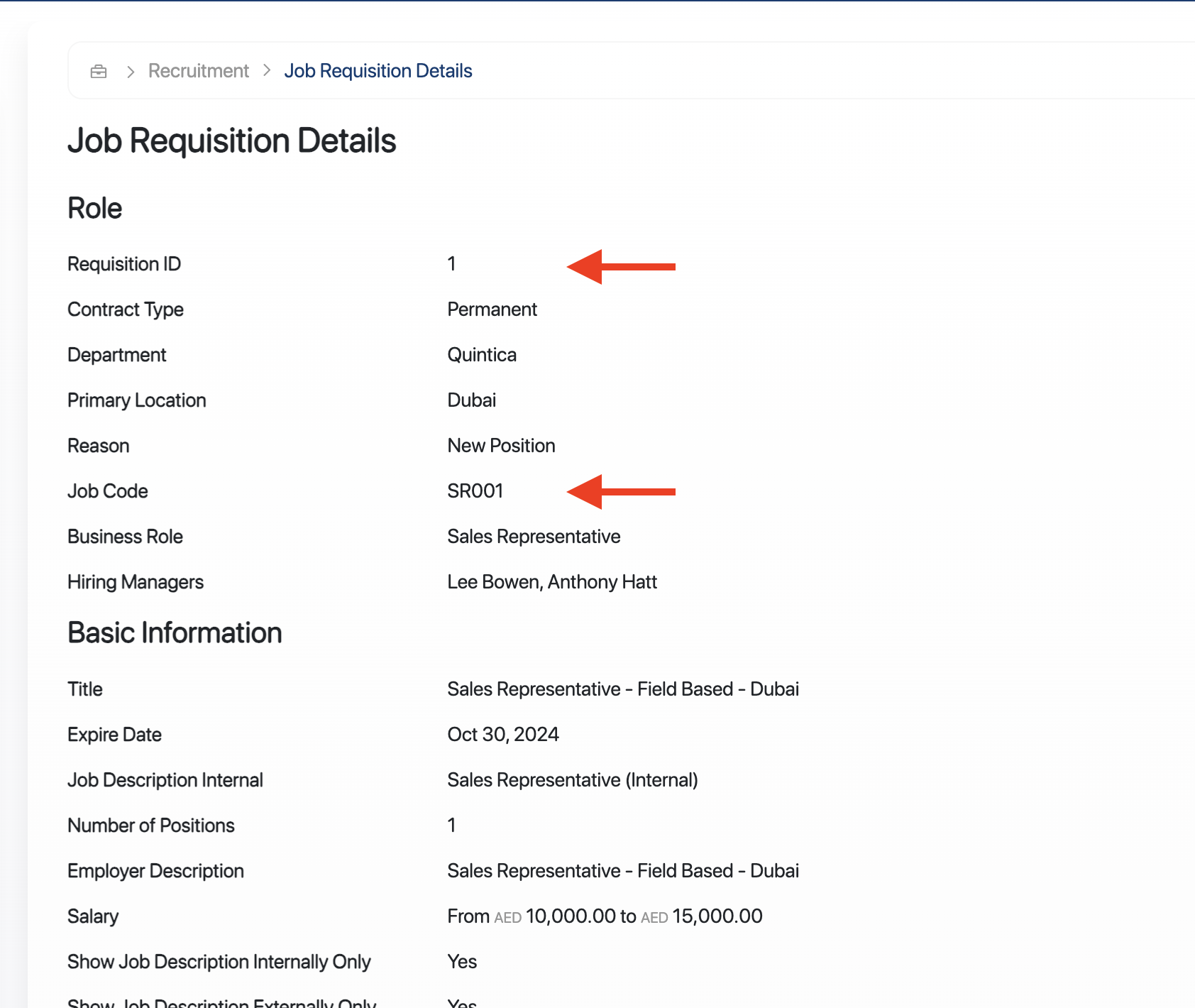Select the Requisition ID value 1

pyautogui.click(x=451, y=264)
